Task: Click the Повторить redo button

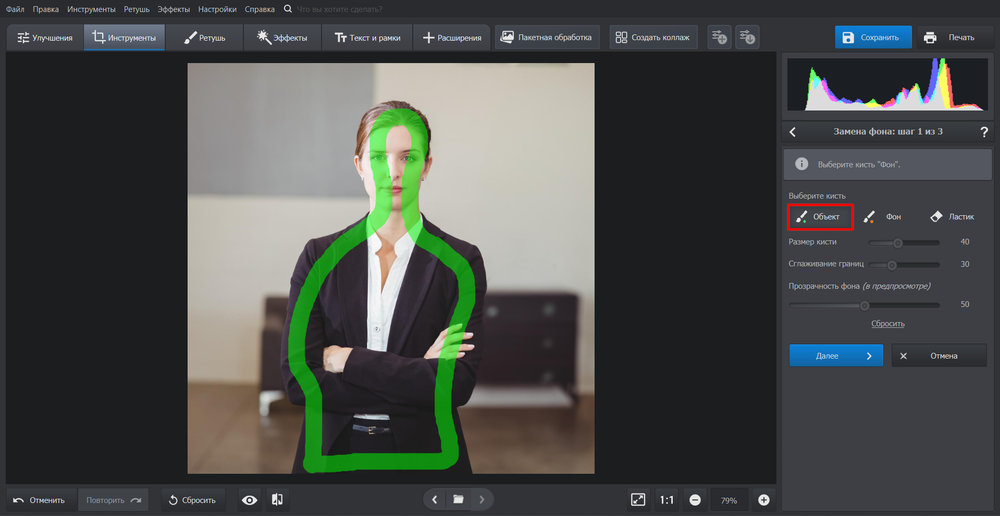Action: point(114,500)
